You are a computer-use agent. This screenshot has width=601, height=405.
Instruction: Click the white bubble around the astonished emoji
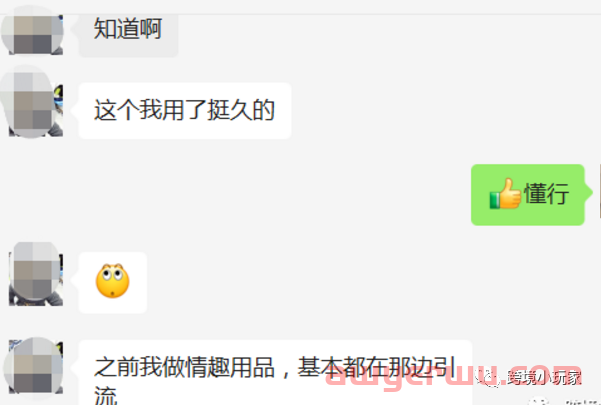[113, 282]
